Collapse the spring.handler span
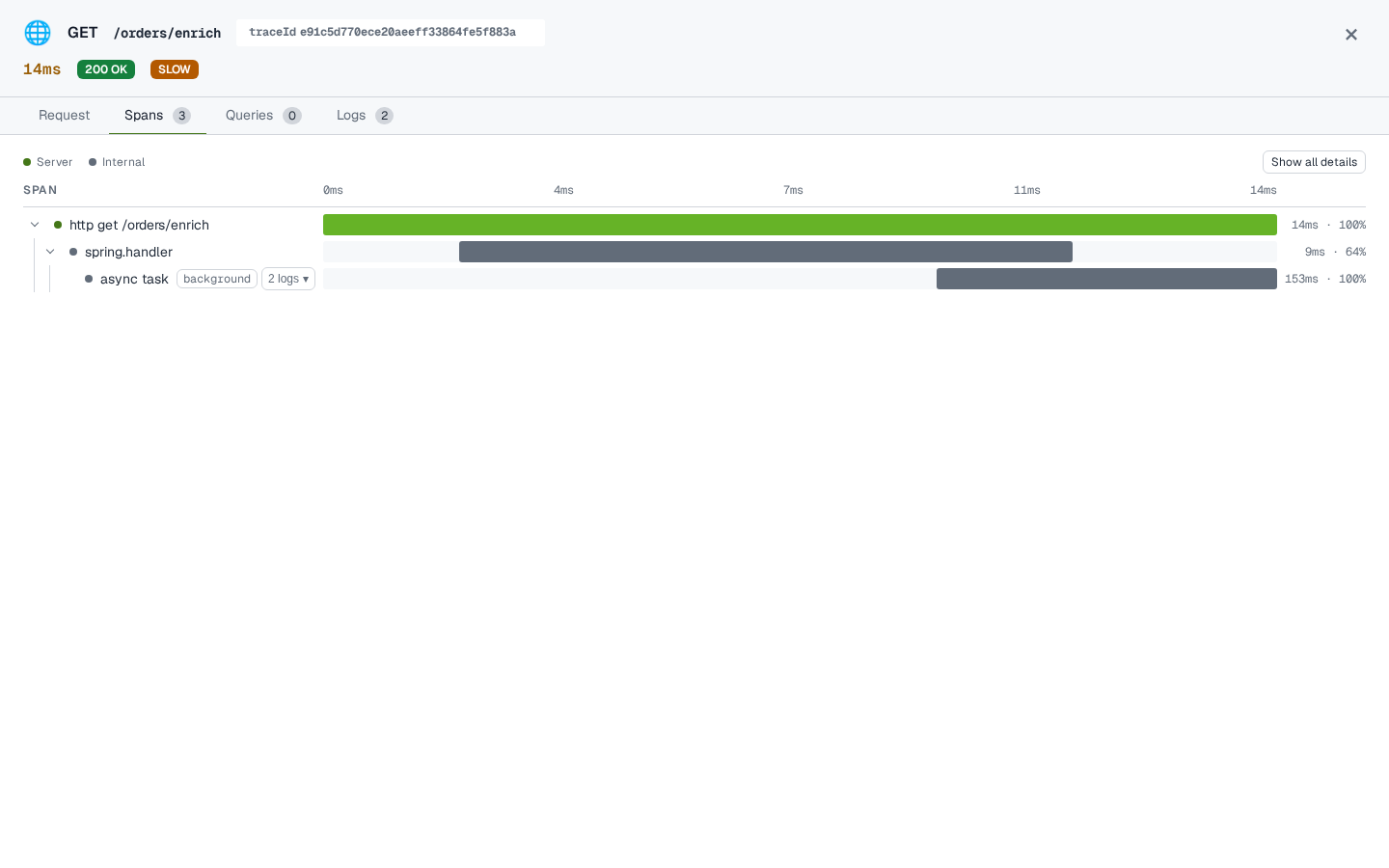The width and height of the screenshot is (1389, 868). coord(50,252)
